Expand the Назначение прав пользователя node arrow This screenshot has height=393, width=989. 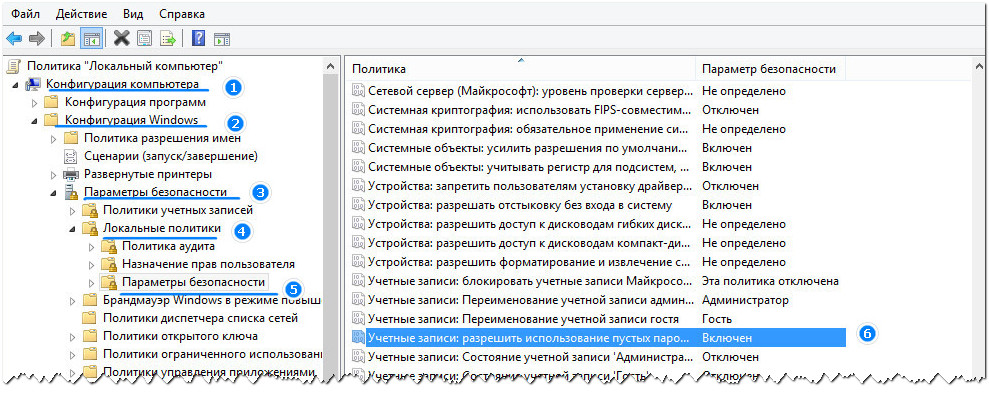[91, 264]
